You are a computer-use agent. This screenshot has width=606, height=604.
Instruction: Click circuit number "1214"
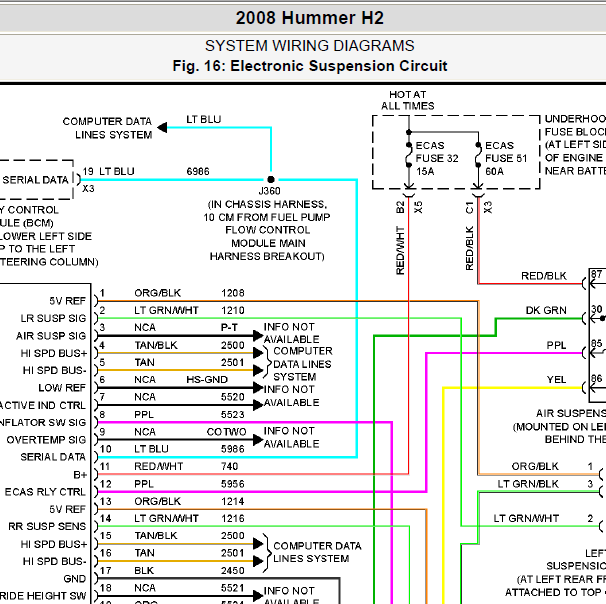233,501
